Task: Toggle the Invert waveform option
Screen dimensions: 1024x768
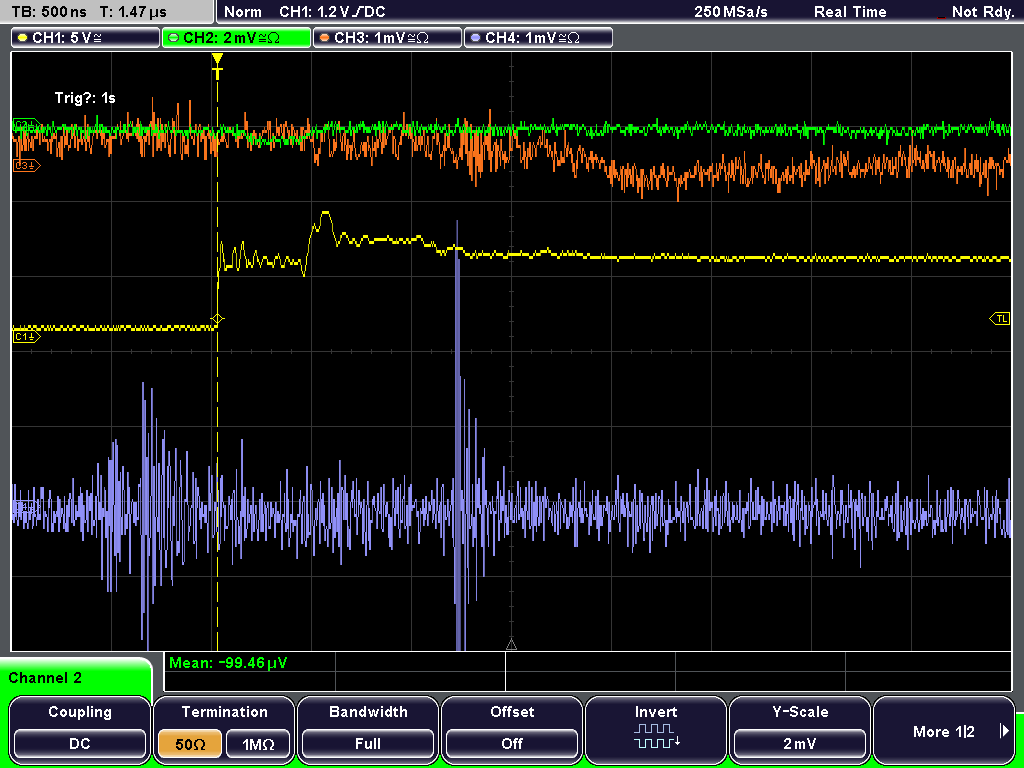Action: point(656,729)
